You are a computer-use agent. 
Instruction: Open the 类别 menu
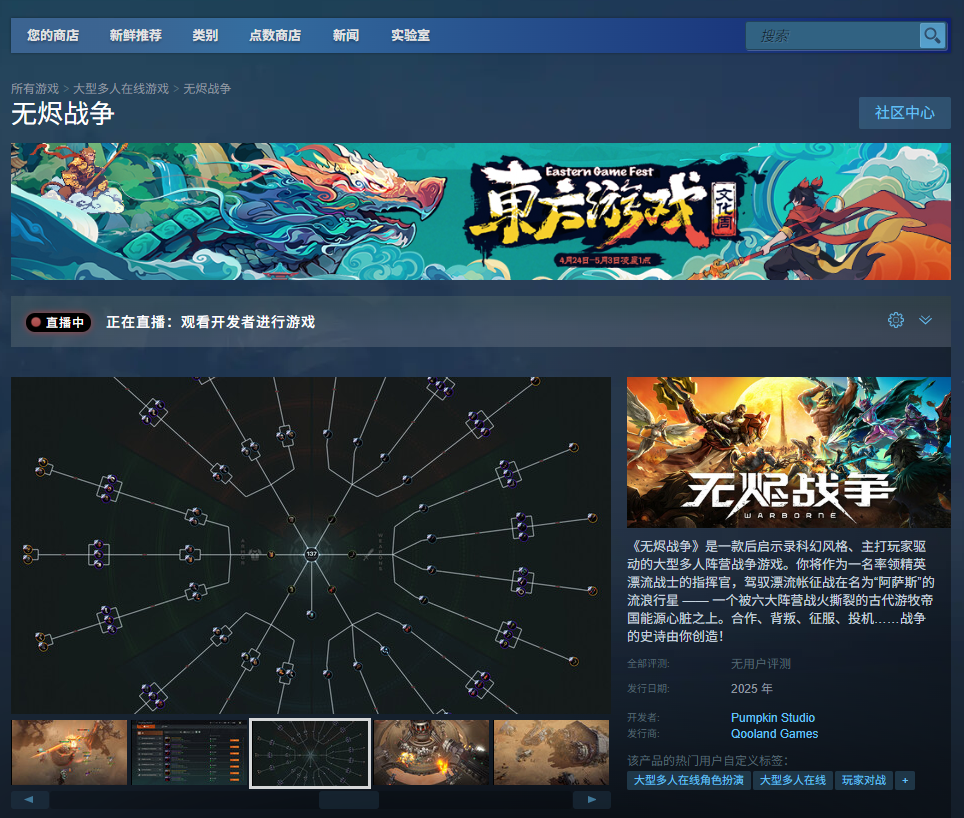click(205, 34)
